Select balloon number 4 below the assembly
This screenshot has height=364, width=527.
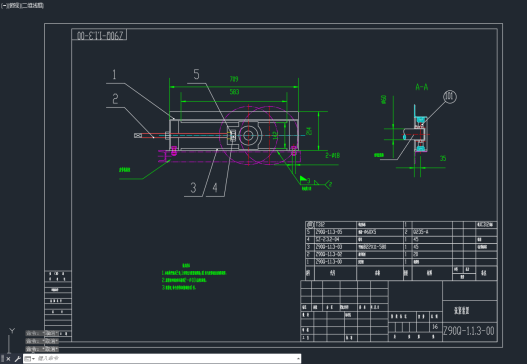215,188
